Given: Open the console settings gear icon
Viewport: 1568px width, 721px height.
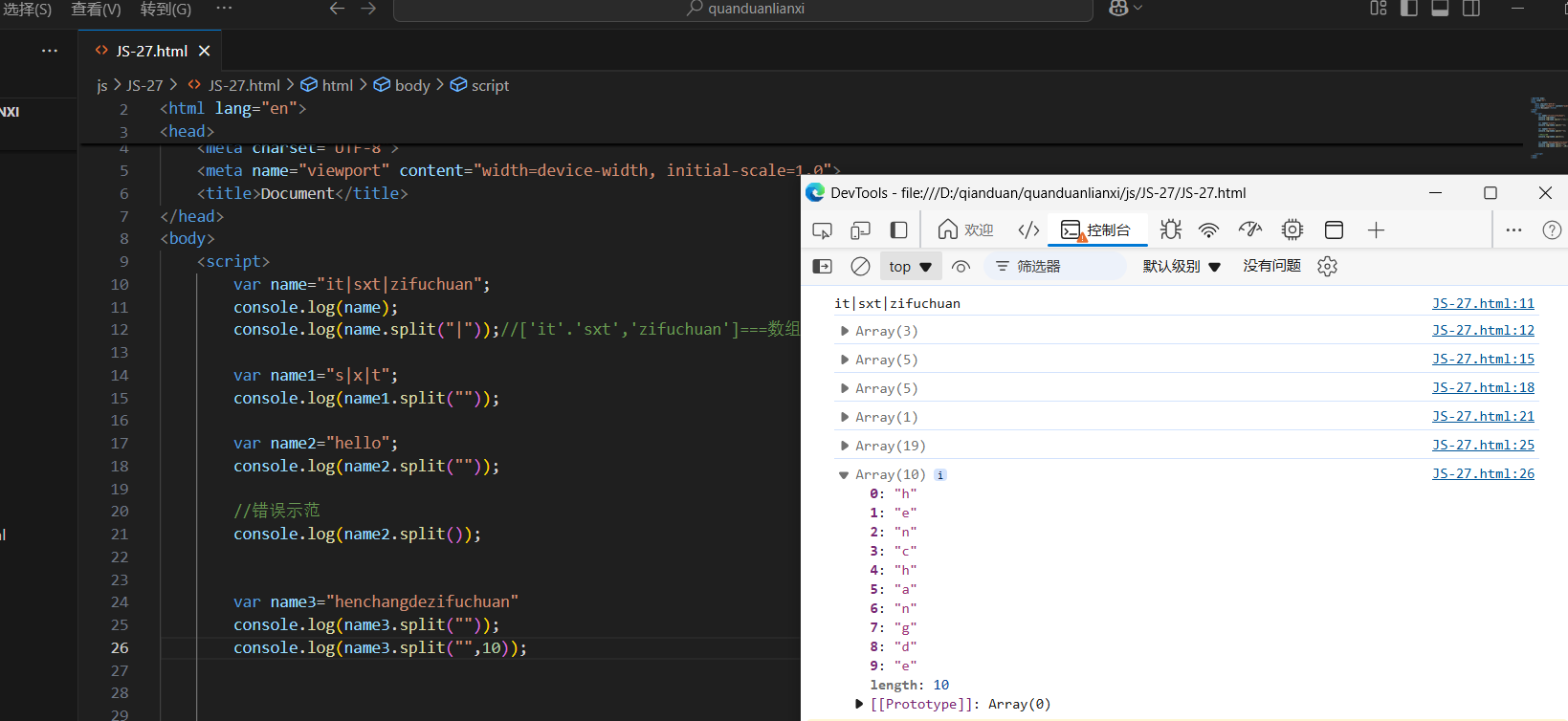Looking at the screenshot, I should [1327, 267].
